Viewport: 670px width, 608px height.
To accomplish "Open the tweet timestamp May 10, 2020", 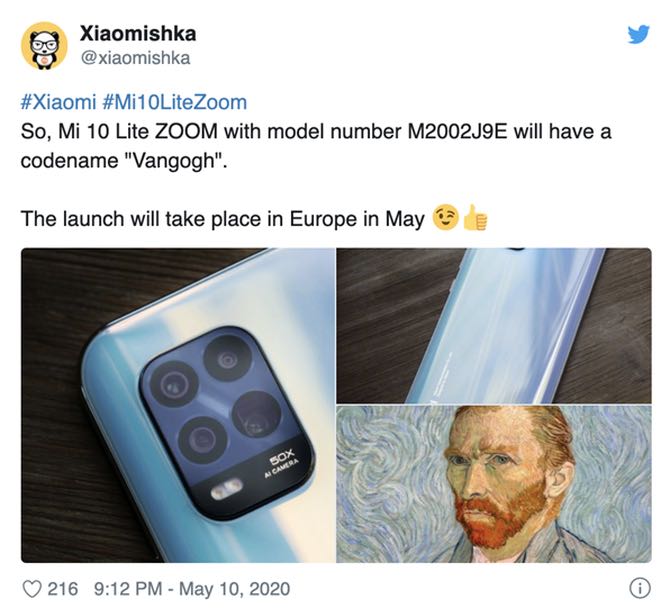I will tap(191, 589).
